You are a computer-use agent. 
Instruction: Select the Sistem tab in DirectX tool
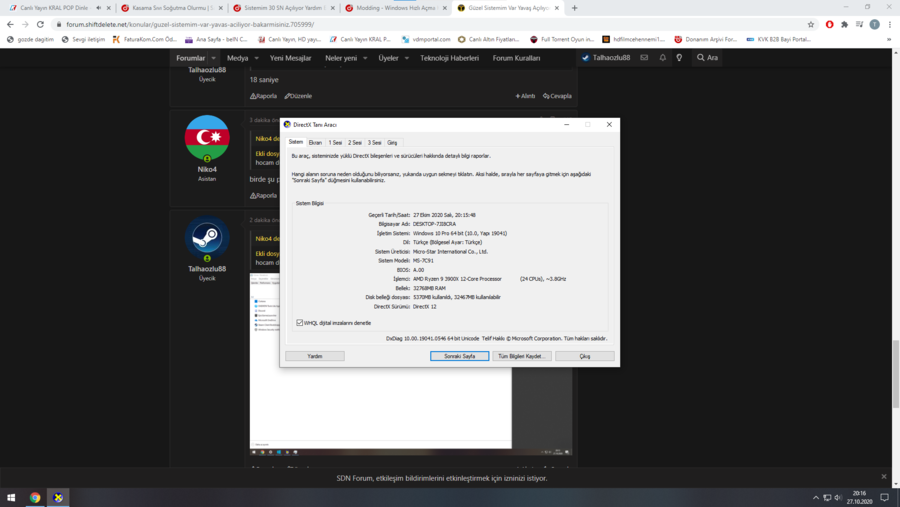pyautogui.click(x=296, y=142)
